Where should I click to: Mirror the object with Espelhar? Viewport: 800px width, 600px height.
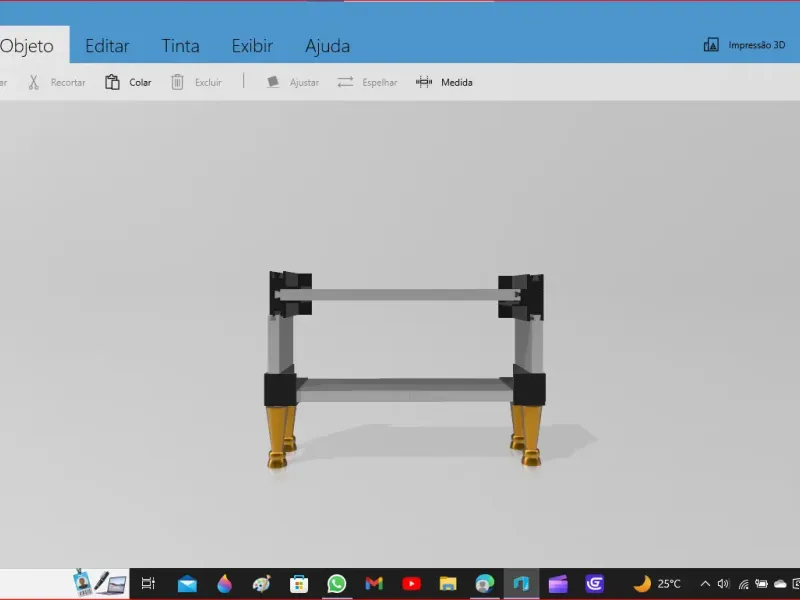(x=367, y=82)
